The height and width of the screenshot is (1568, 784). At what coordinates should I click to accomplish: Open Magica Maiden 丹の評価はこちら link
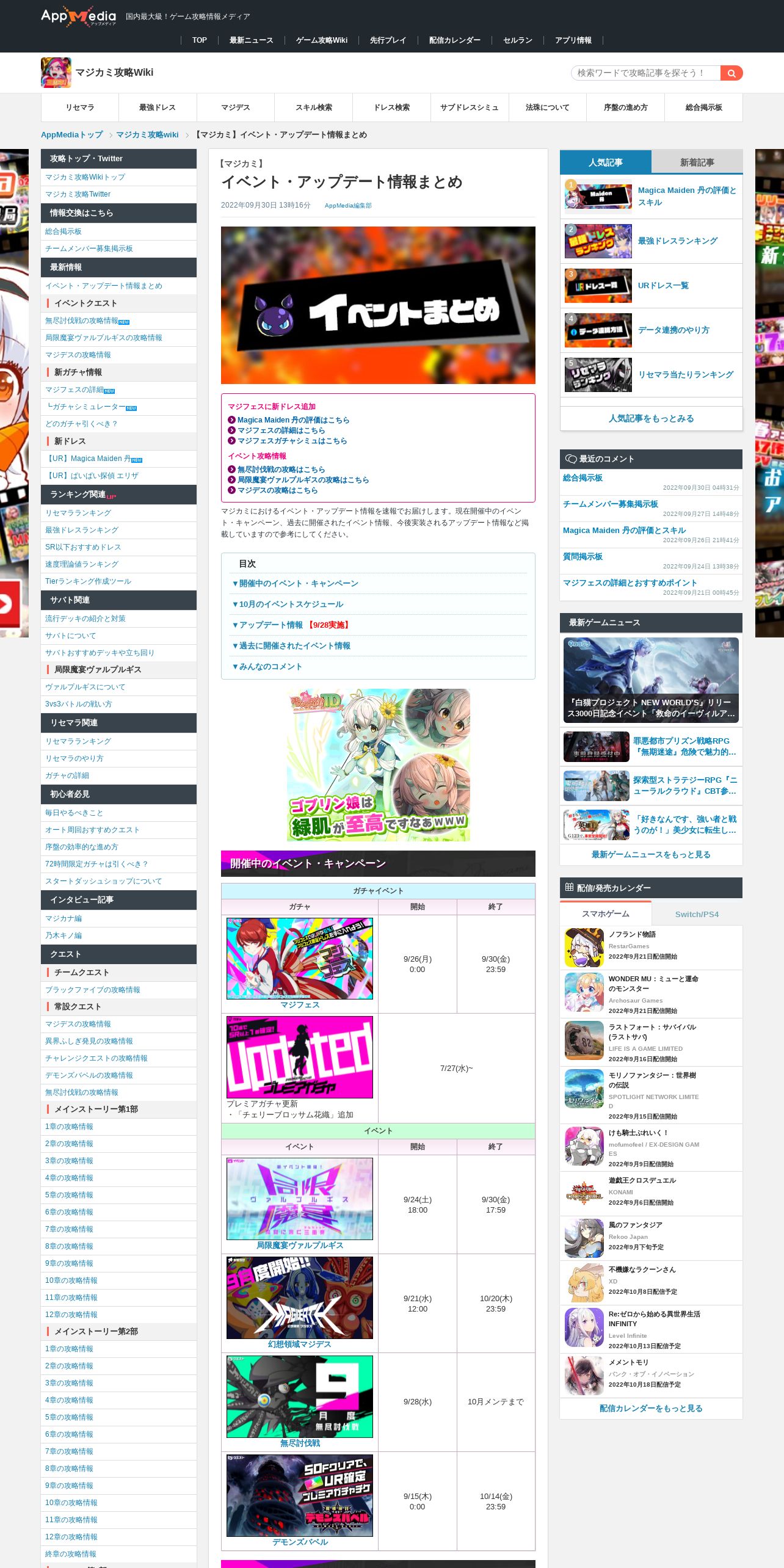tap(293, 420)
